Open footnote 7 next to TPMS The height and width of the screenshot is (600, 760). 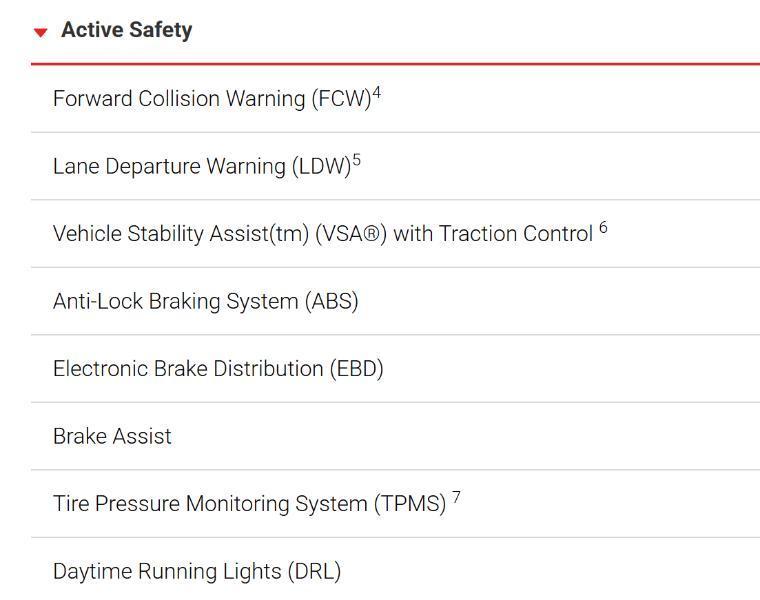tap(456, 498)
